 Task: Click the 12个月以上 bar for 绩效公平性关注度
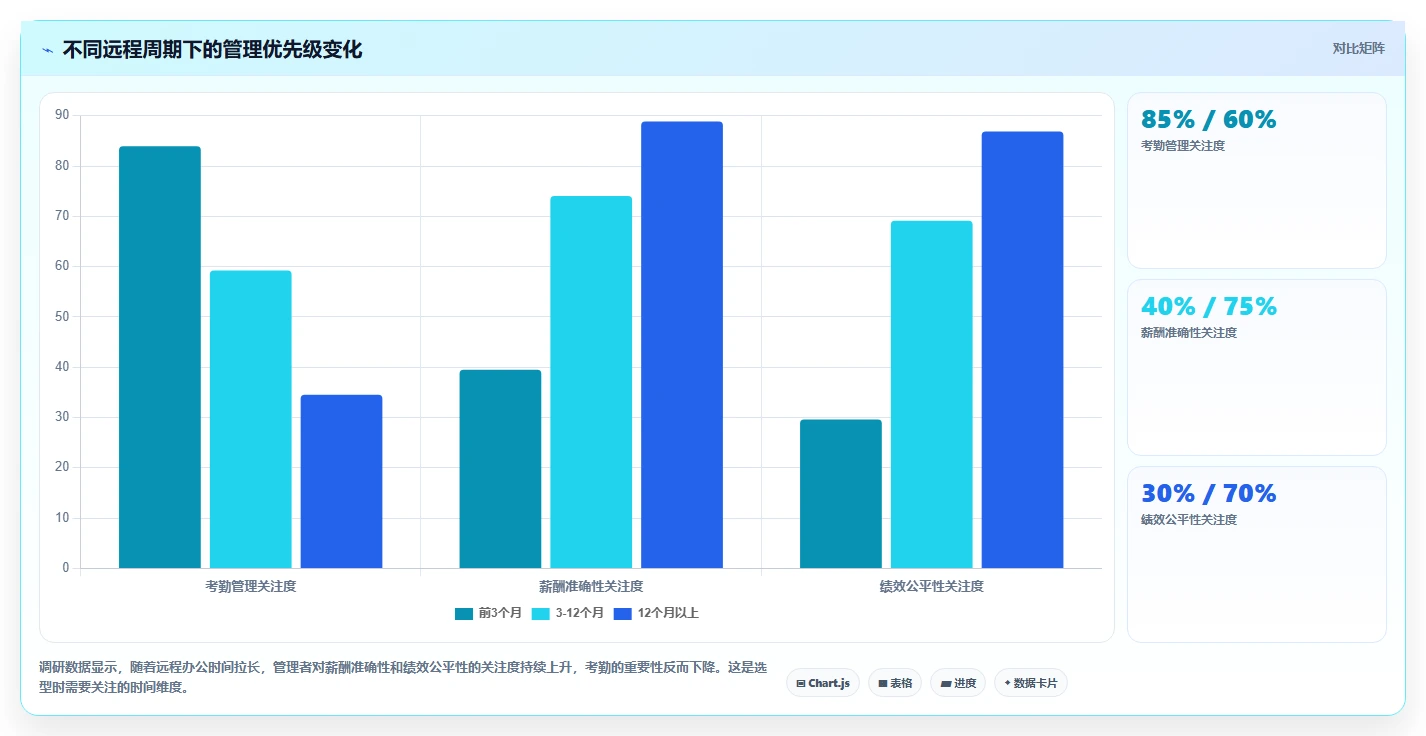[1022, 350]
